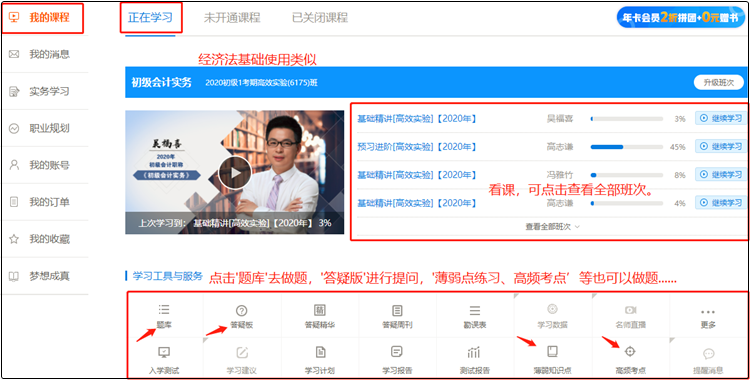Click the 上次学习到 last-studied caption on the video
The width and height of the screenshot is (750, 380).
(x=235, y=224)
